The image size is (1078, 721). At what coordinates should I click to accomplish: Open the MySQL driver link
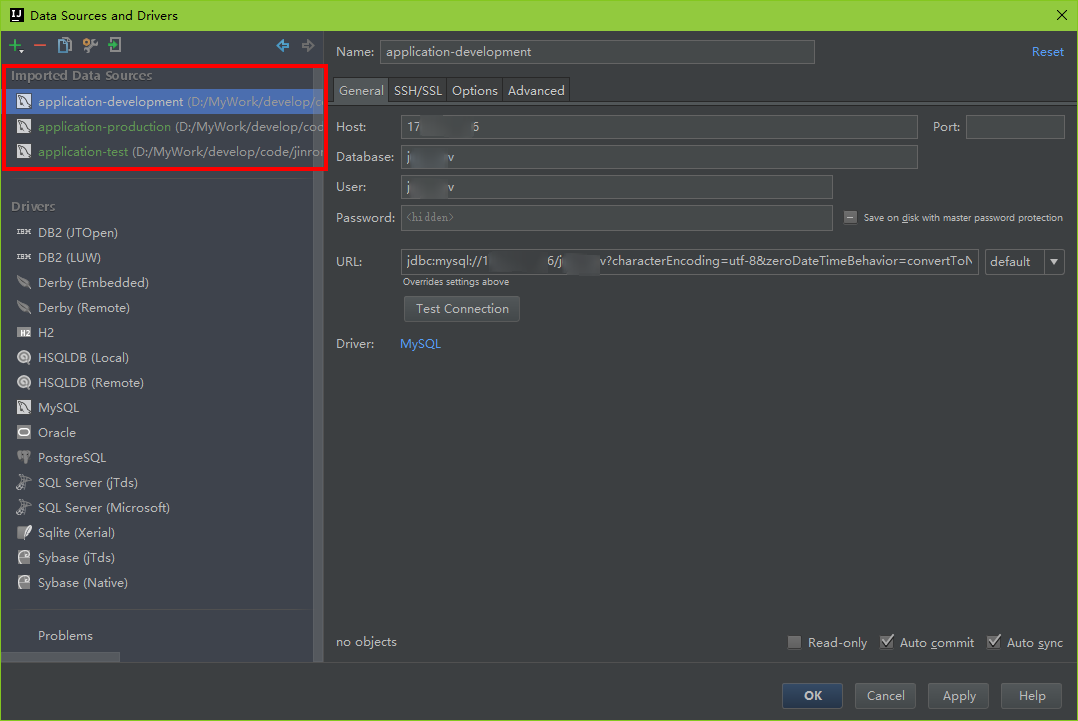point(420,344)
